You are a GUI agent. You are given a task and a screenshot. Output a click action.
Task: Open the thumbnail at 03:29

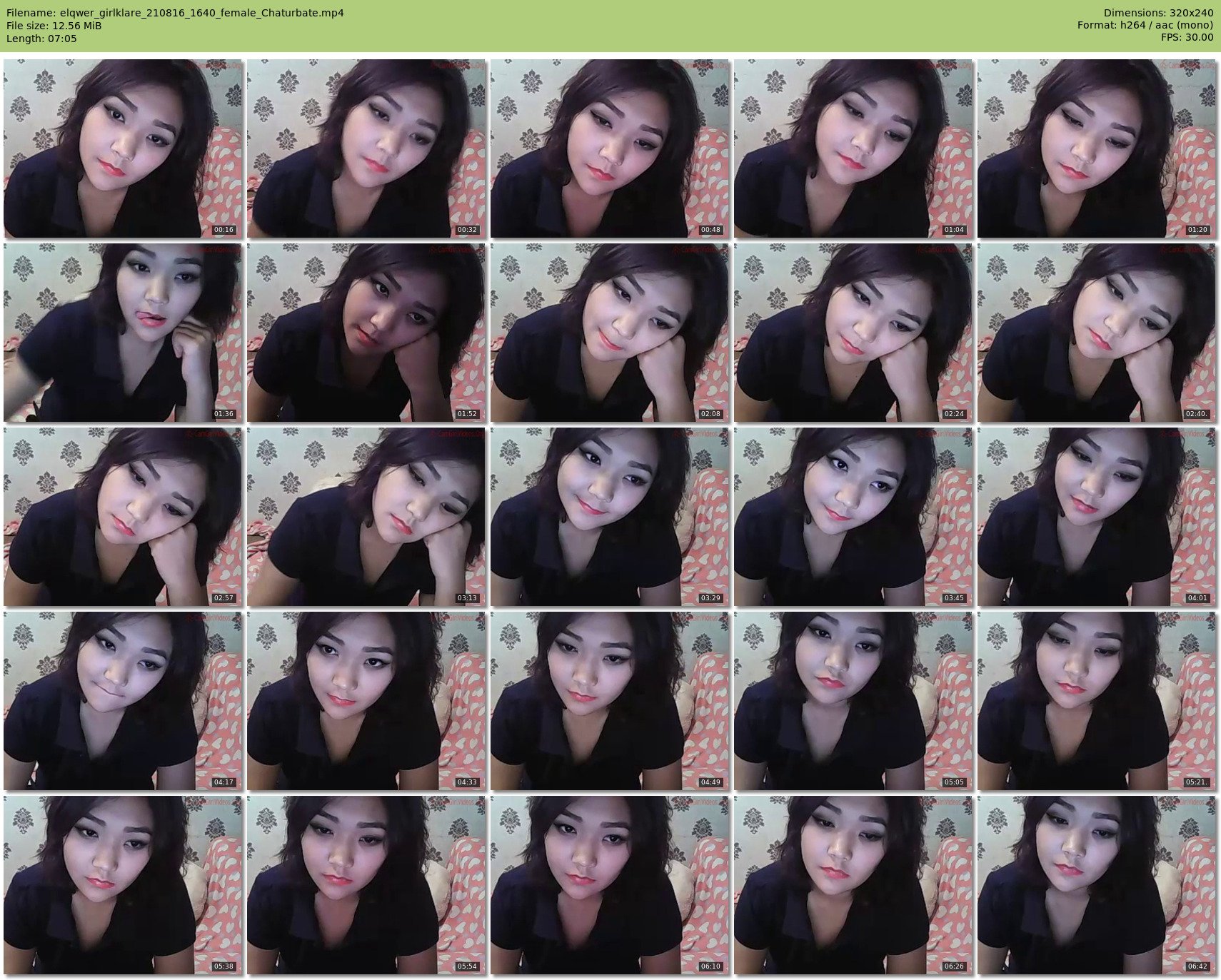[x=610, y=517]
